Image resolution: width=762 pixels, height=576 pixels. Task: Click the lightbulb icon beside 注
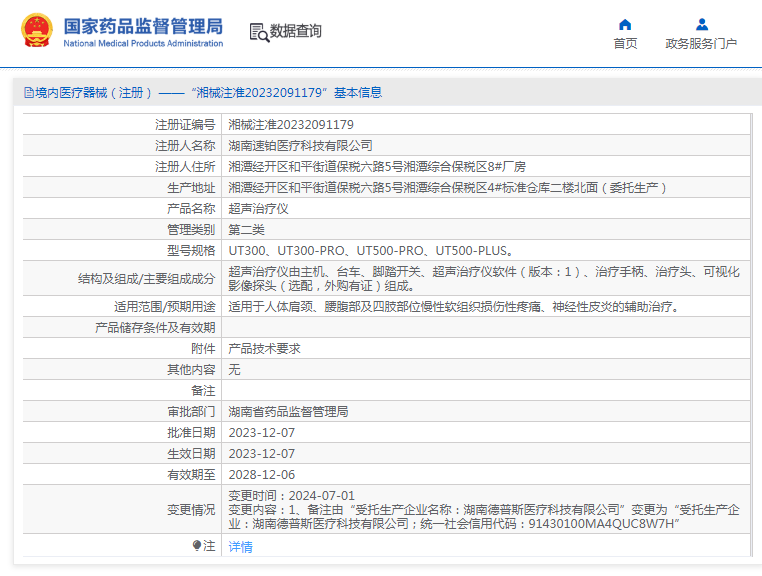coord(196,545)
